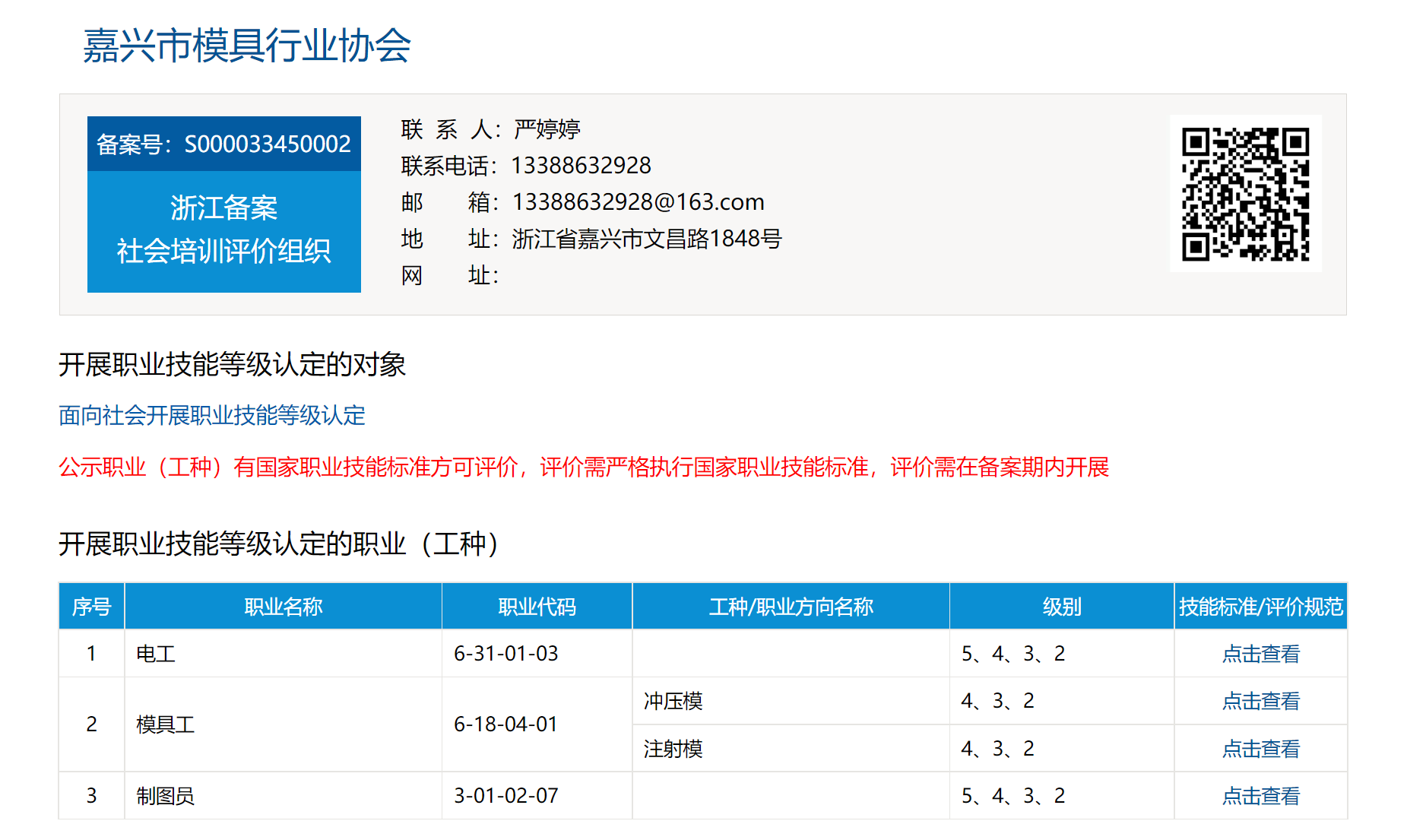Click the occupation code 3-01-02-07
The height and width of the screenshot is (840, 1407).
[x=505, y=796]
